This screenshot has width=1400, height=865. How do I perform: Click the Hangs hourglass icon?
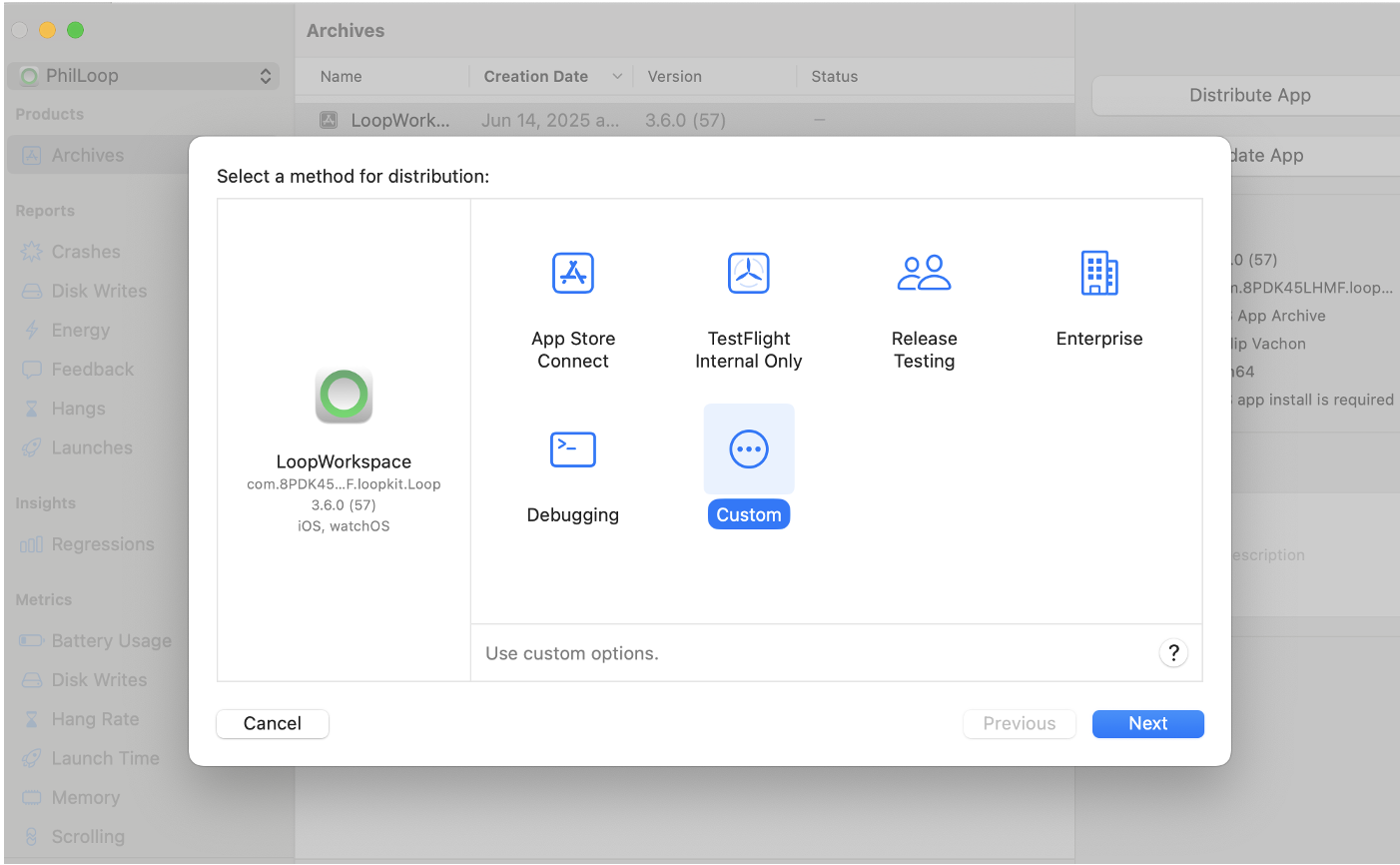tap(32, 409)
